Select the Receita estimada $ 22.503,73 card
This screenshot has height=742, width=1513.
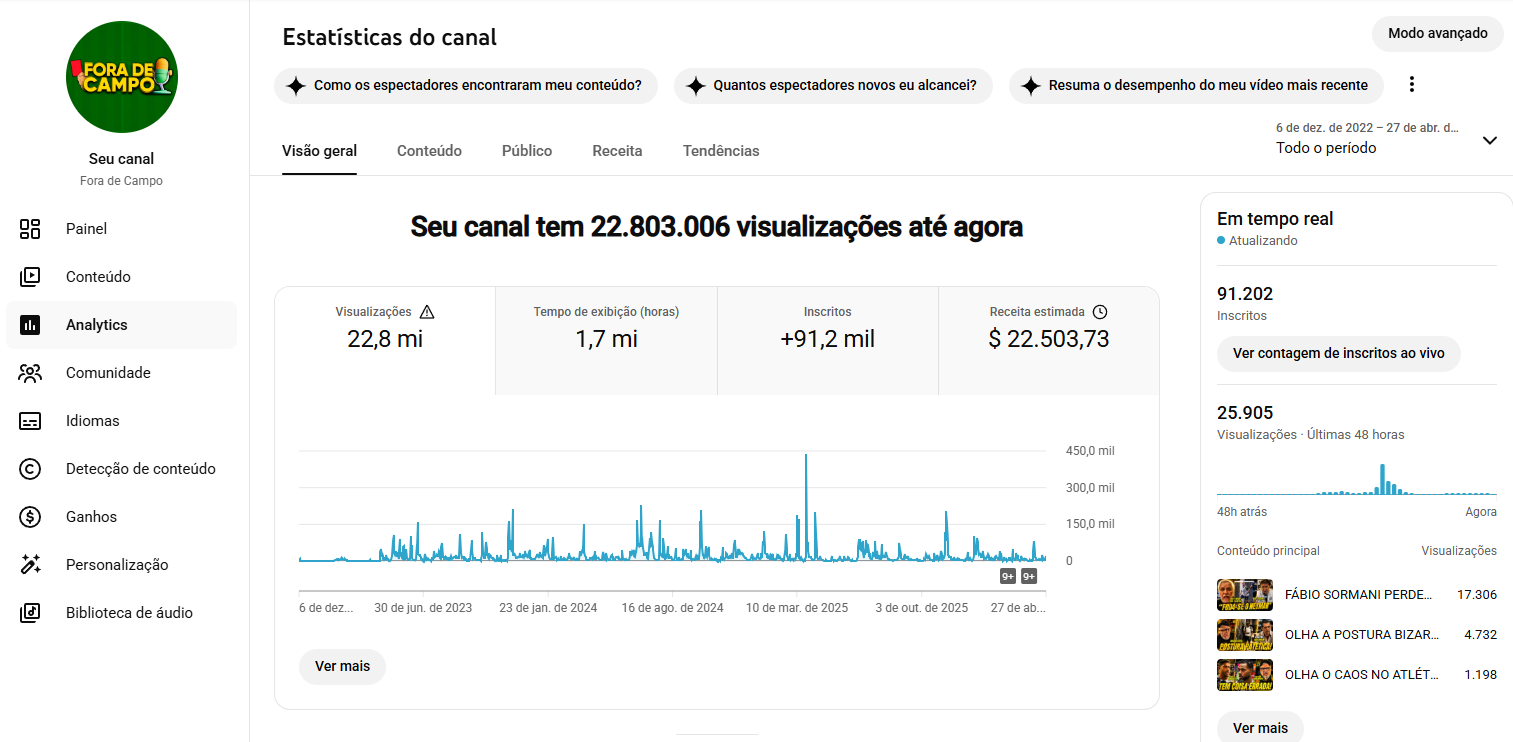click(x=1049, y=341)
